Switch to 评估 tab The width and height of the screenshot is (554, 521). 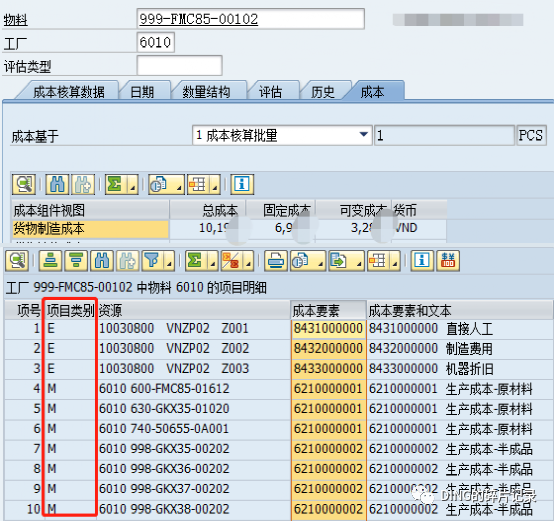(x=270, y=92)
